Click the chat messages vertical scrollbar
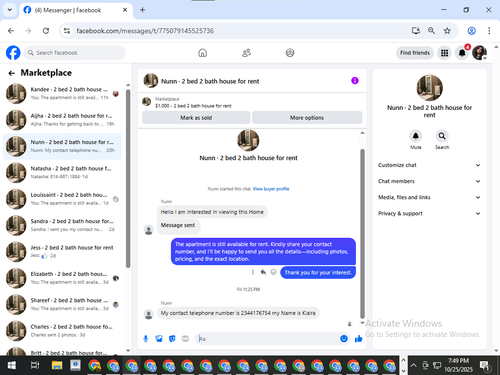The width and height of the screenshot is (500, 375). 362,233
